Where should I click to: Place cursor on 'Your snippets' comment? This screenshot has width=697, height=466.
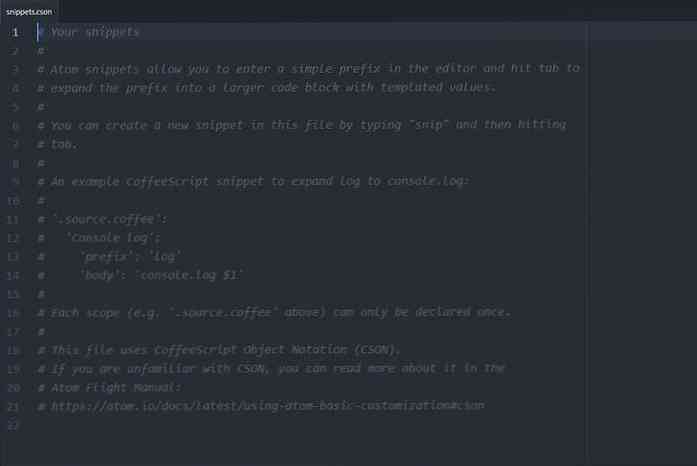pos(95,32)
